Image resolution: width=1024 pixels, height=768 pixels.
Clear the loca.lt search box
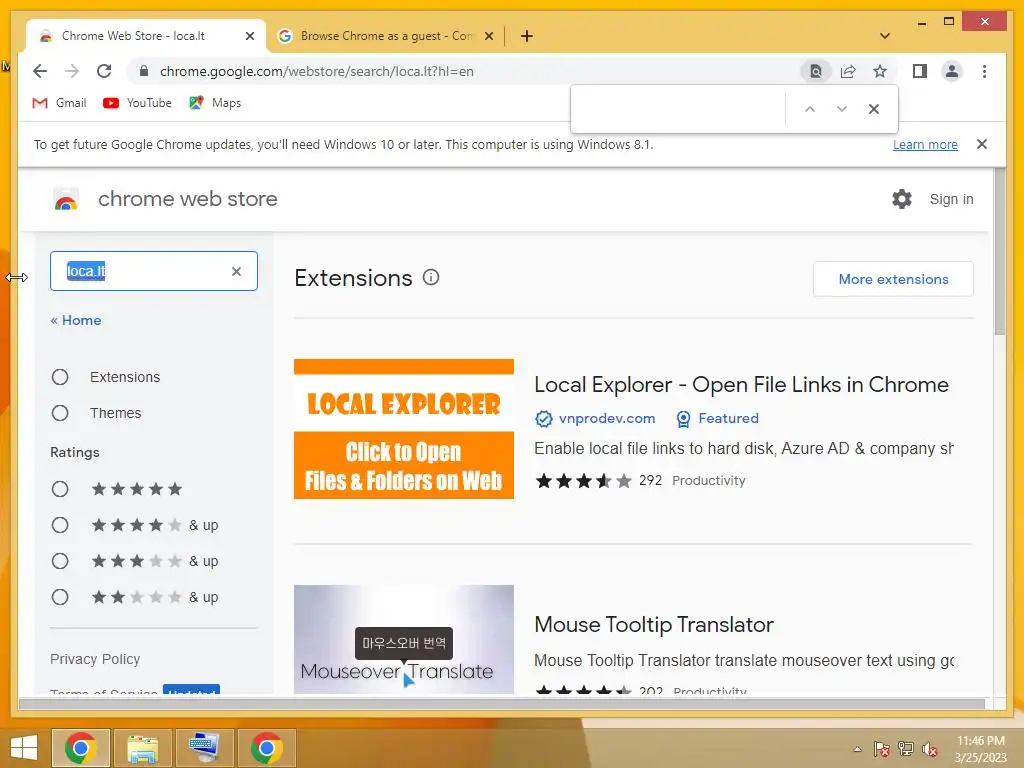coord(236,271)
